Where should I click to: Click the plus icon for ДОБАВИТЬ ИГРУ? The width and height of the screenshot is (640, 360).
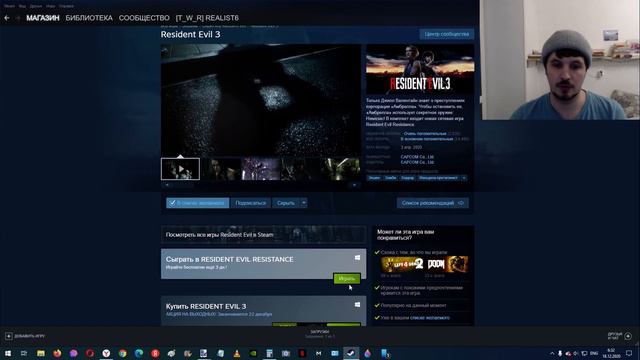pyautogui.click(x=9, y=336)
